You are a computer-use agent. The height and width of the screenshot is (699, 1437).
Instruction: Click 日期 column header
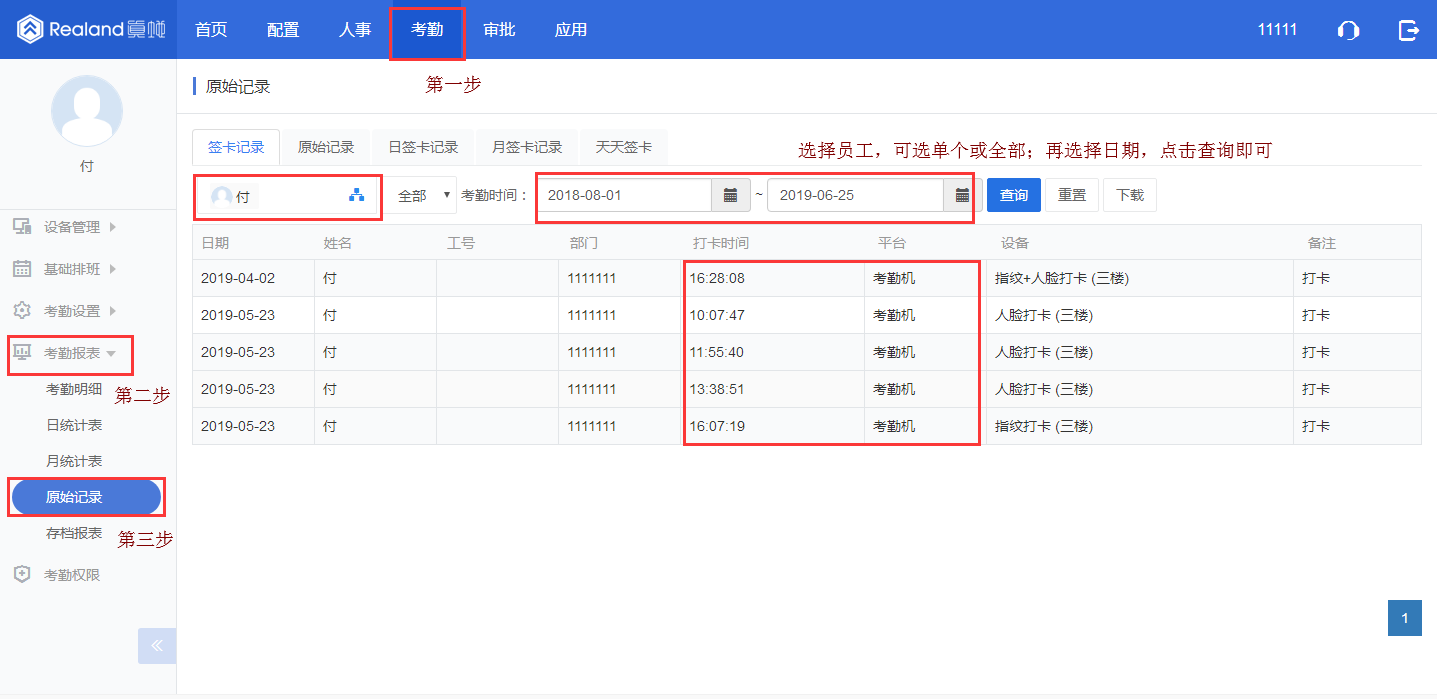[215, 243]
